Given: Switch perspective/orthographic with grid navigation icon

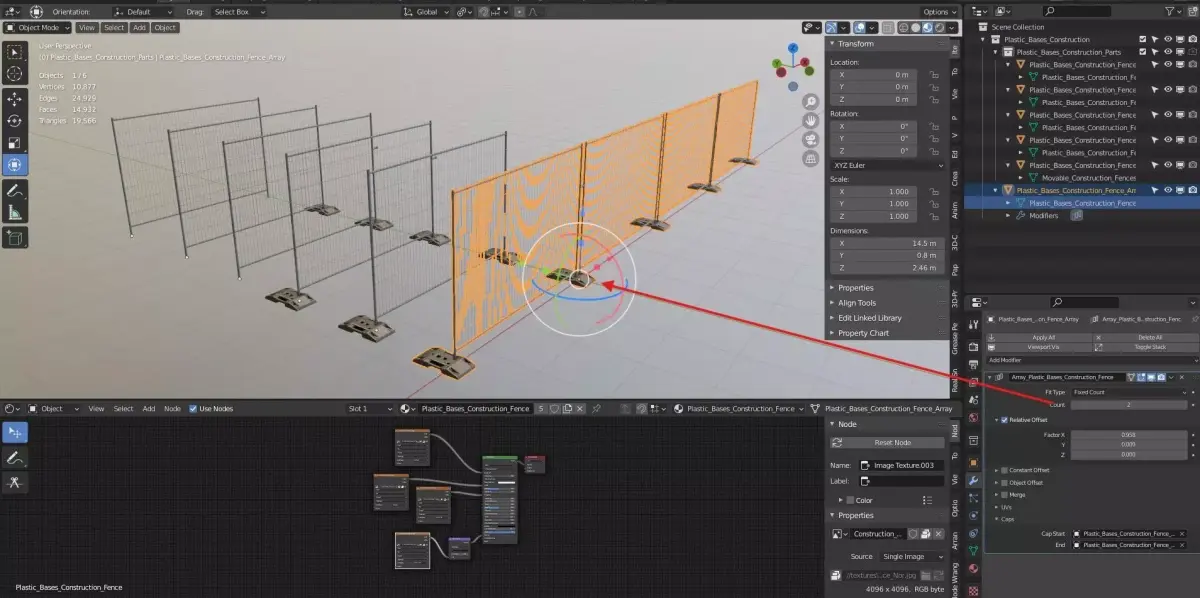Looking at the screenshot, I should 811,158.
